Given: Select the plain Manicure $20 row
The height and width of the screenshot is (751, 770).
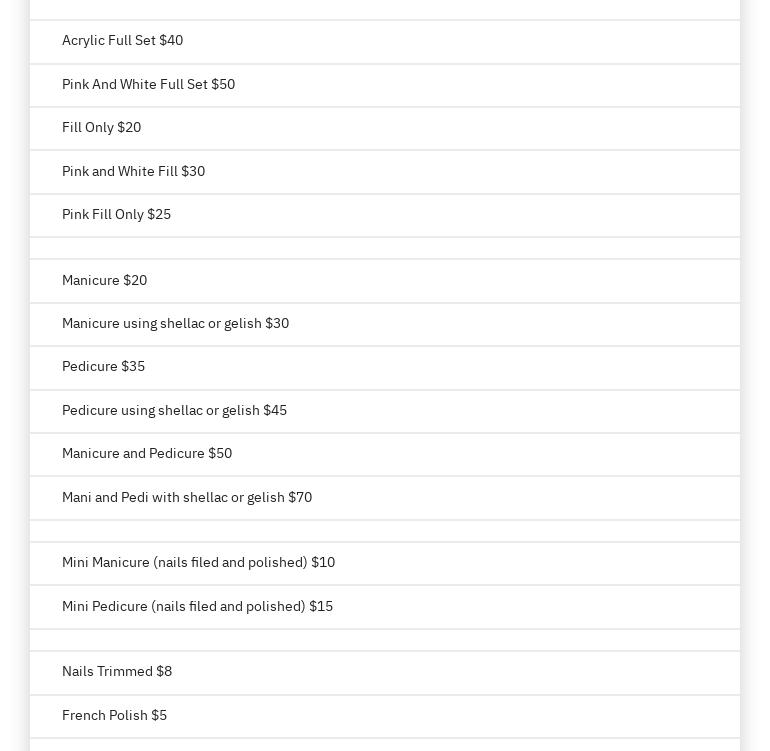Looking at the screenshot, I should 104,281.
